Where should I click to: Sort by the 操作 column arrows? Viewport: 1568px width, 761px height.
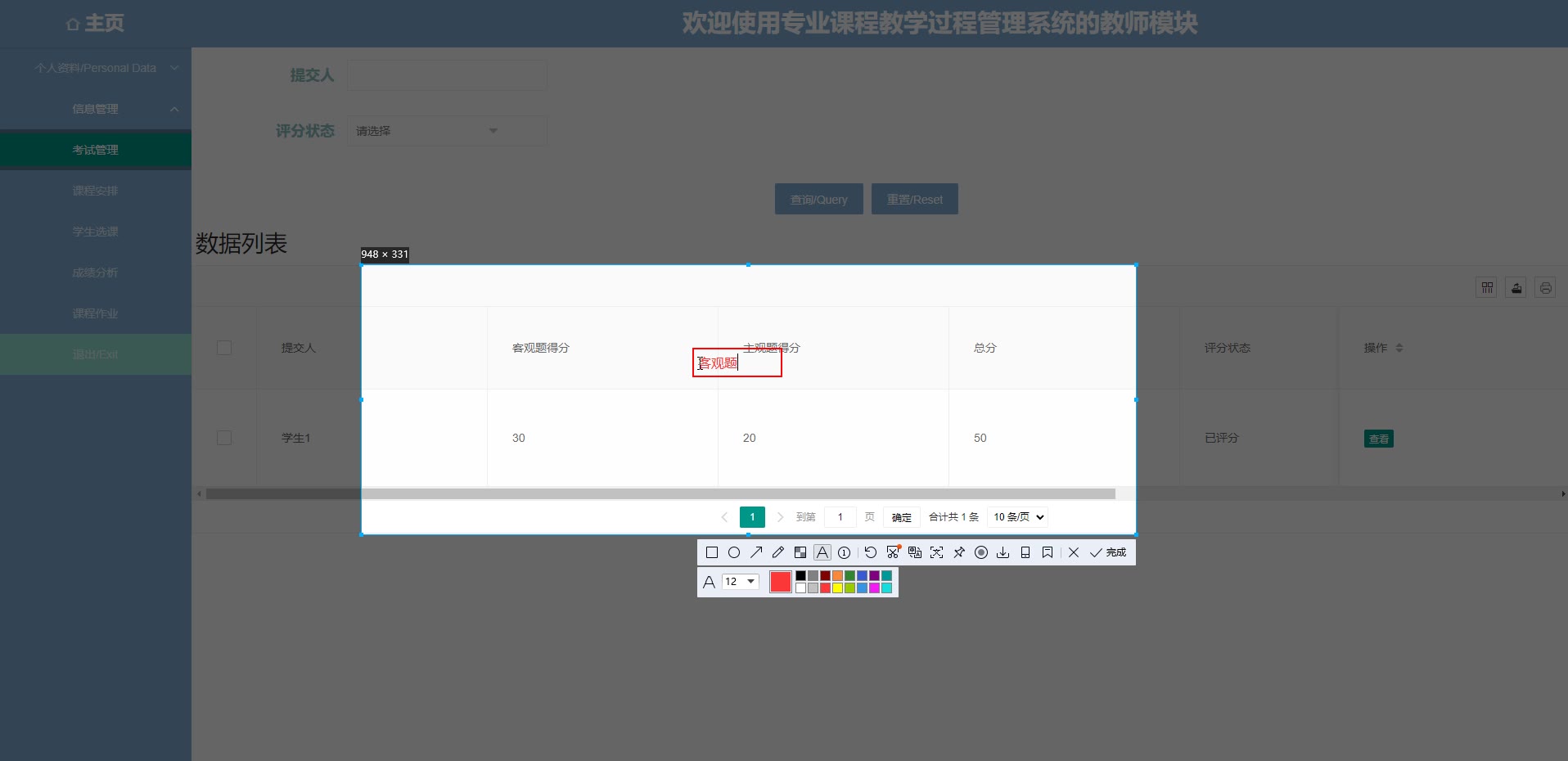(x=1399, y=348)
